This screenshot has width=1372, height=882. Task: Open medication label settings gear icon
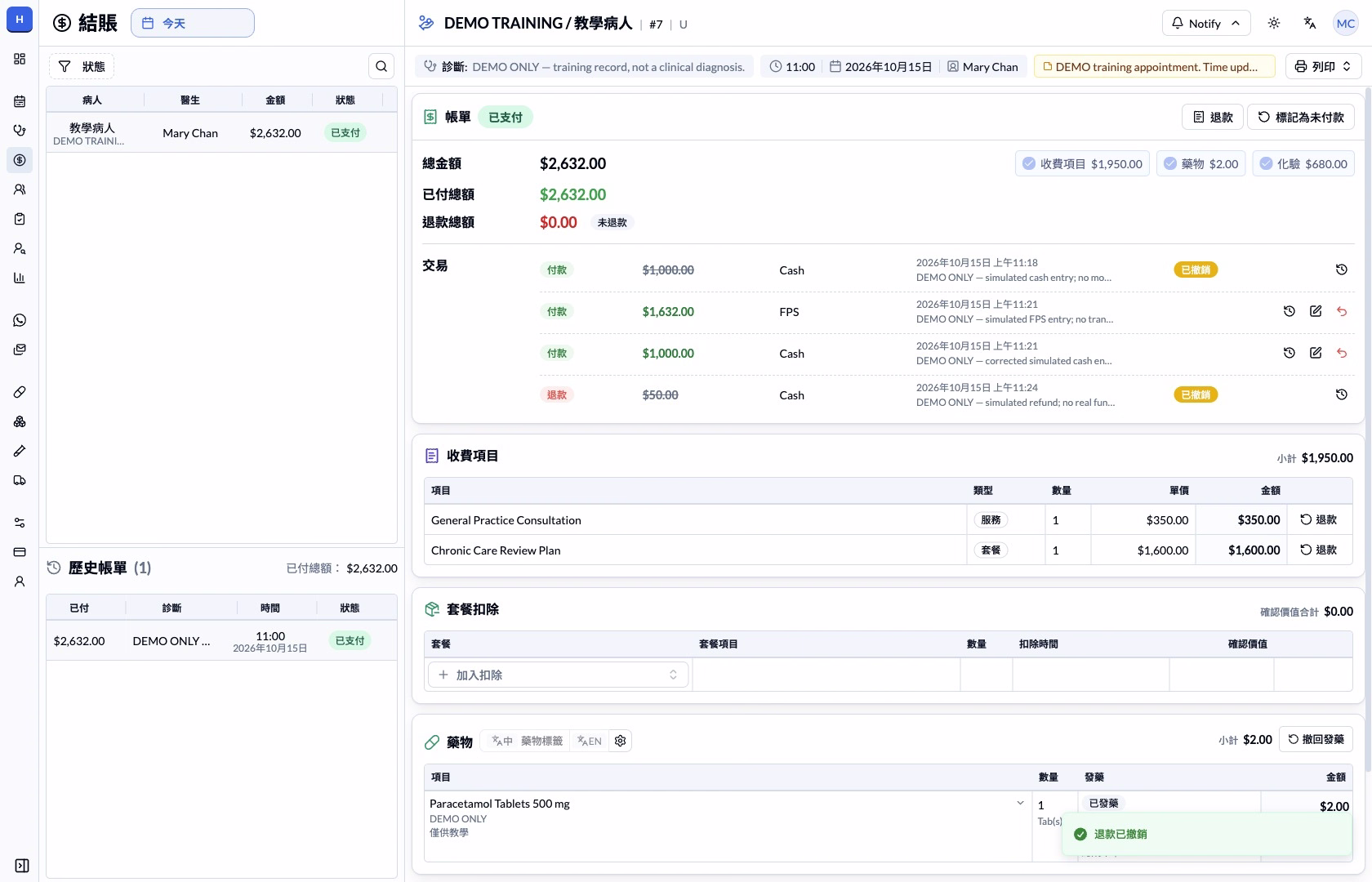621,741
